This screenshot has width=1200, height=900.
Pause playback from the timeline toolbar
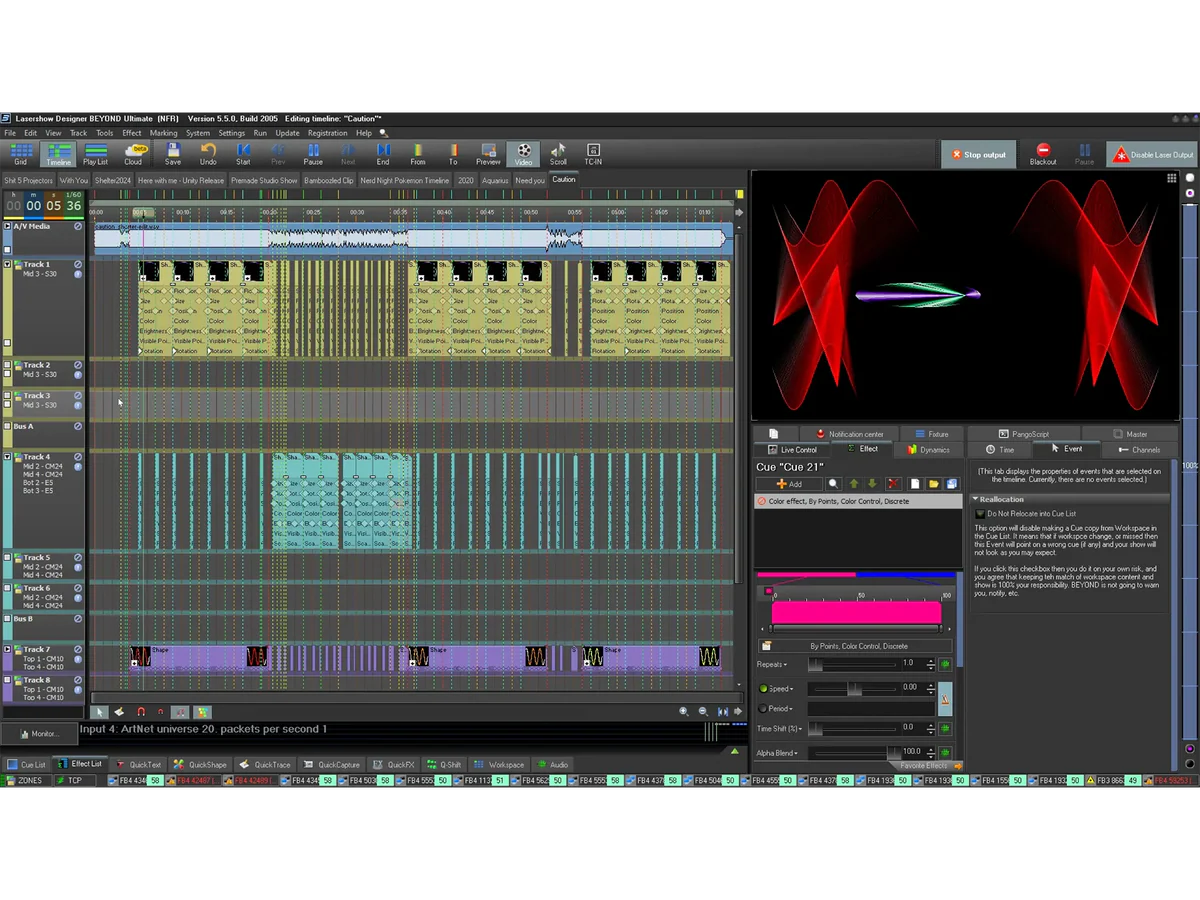313,154
